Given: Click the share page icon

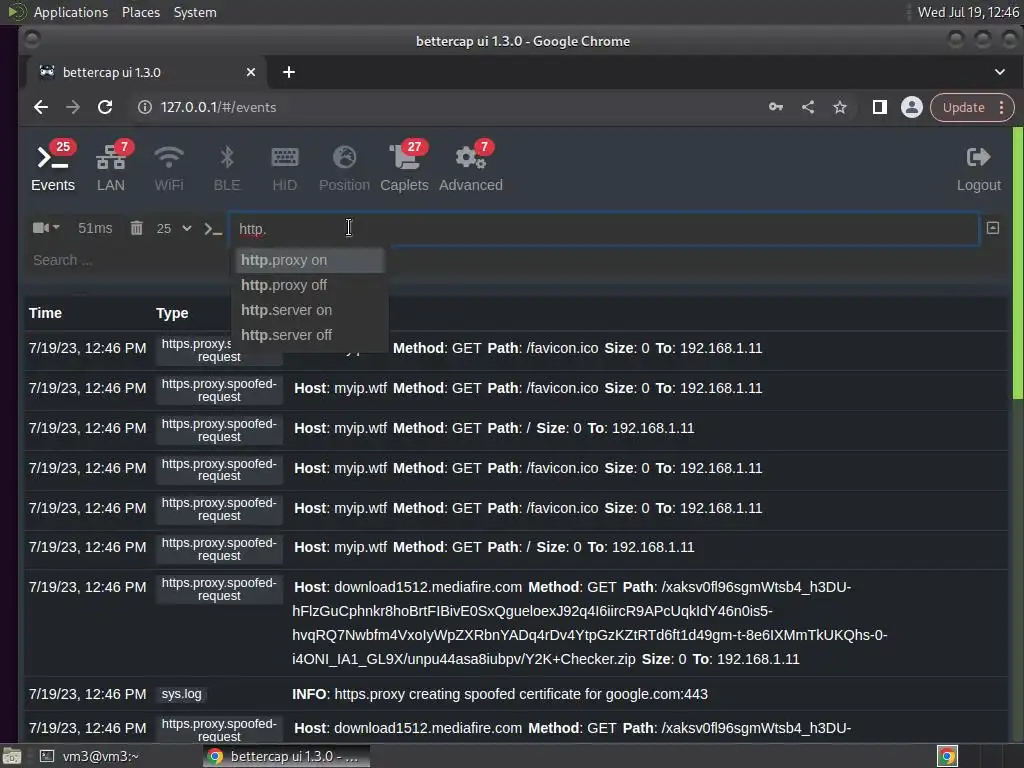Looking at the screenshot, I should coord(808,107).
